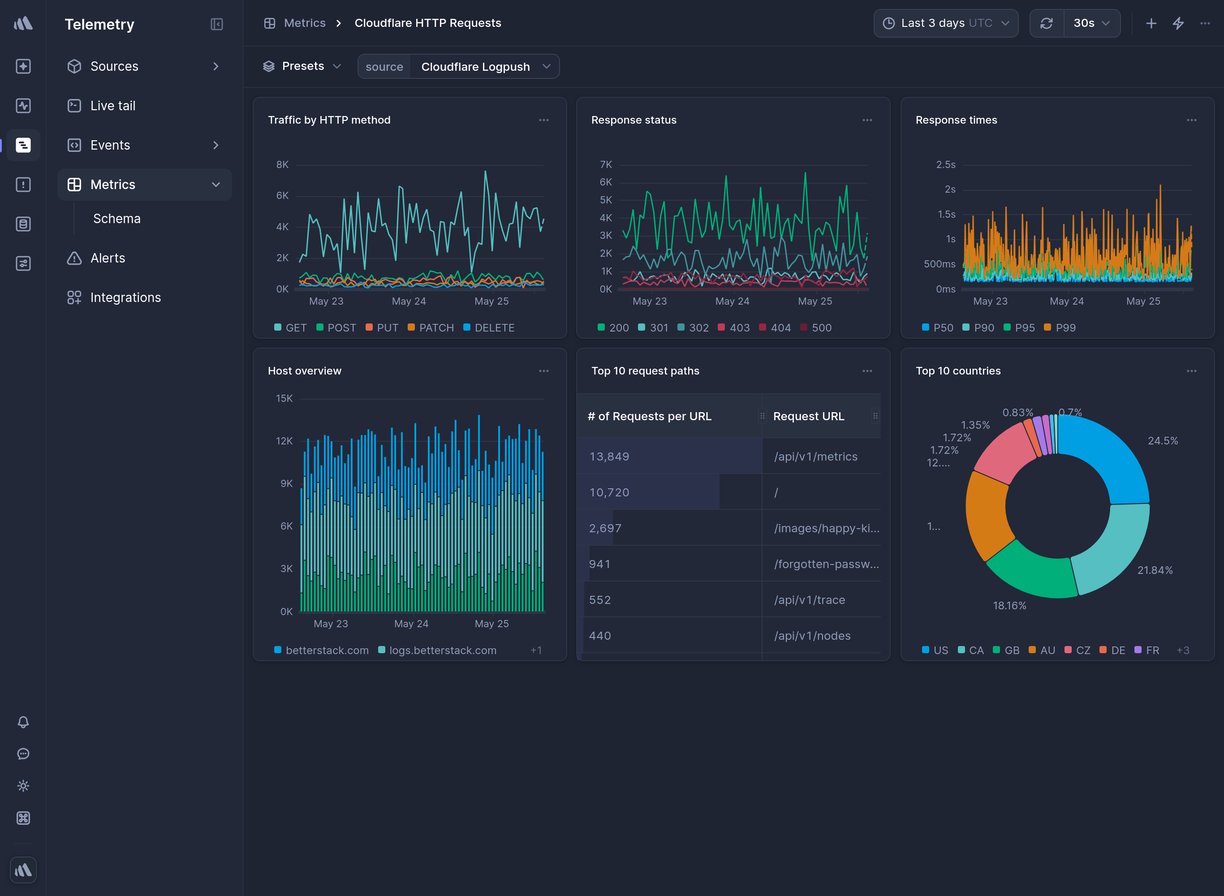Toggle betterstack.com host in legend
Viewport: 1224px width, 896px height.
point(322,650)
